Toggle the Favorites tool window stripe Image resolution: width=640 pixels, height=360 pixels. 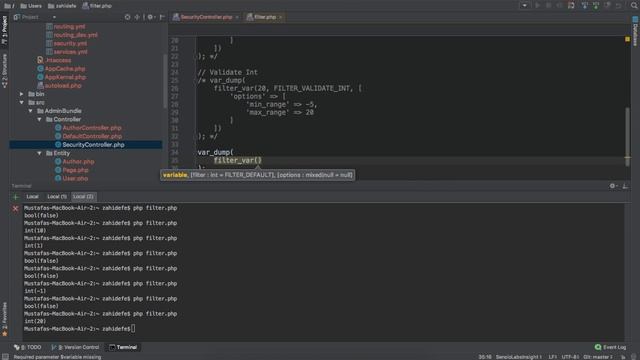[4, 319]
